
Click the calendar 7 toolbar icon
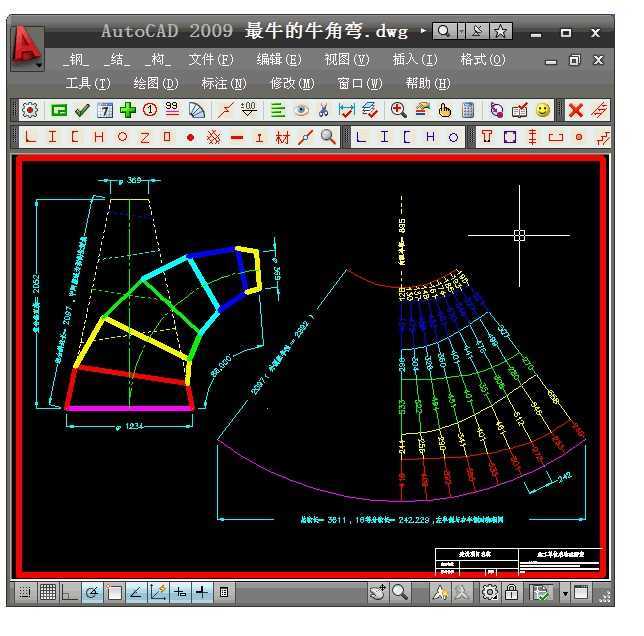pyautogui.click(x=105, y=110)
